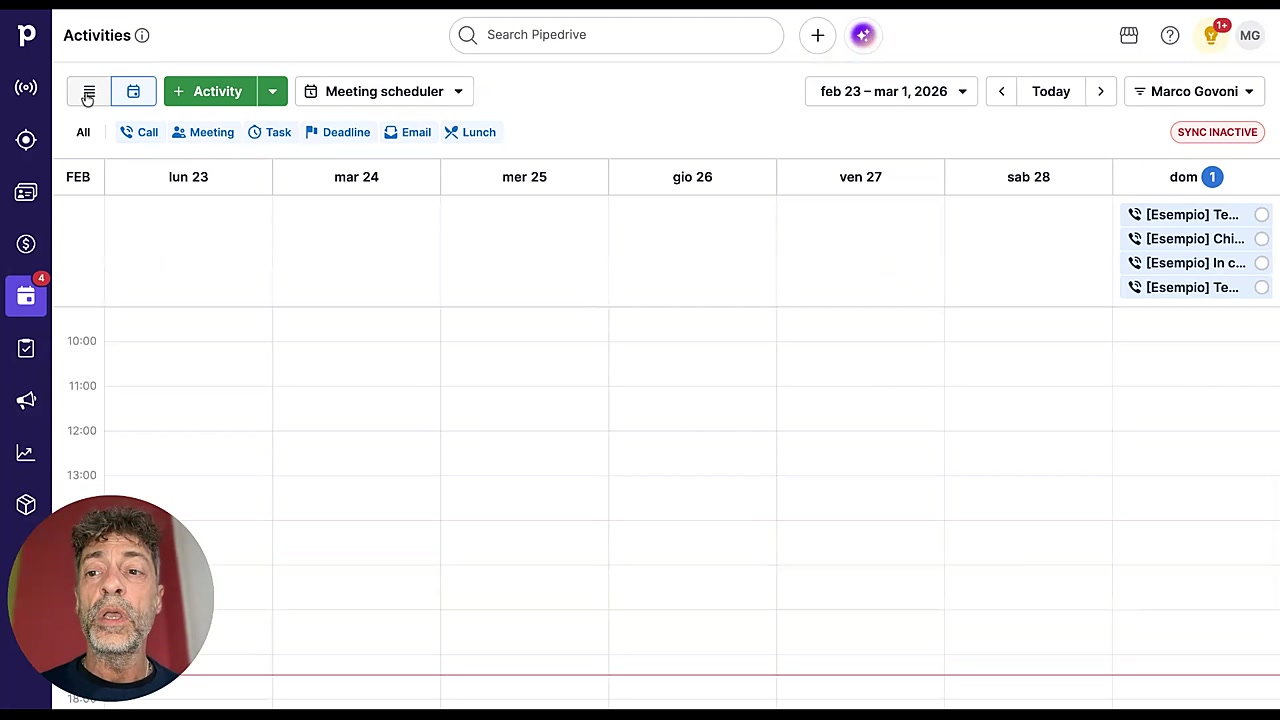Open Campaigns megaphone sidebar icon
The height and width of the screenshot is (720, 1280).
26,400
